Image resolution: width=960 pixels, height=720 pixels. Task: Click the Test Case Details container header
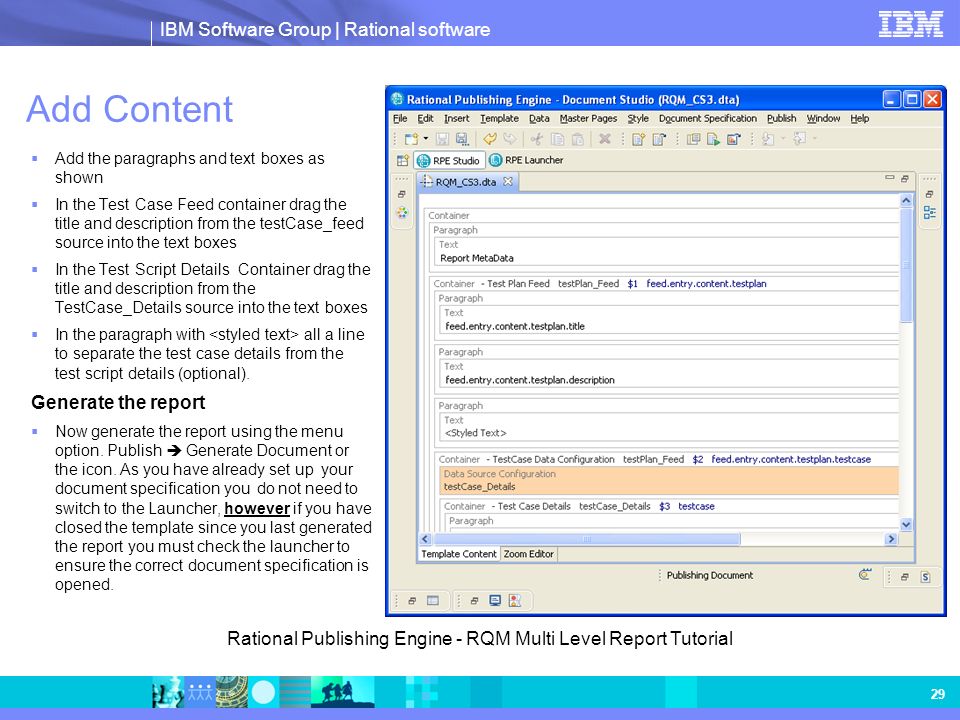click(x=579, y=506)
